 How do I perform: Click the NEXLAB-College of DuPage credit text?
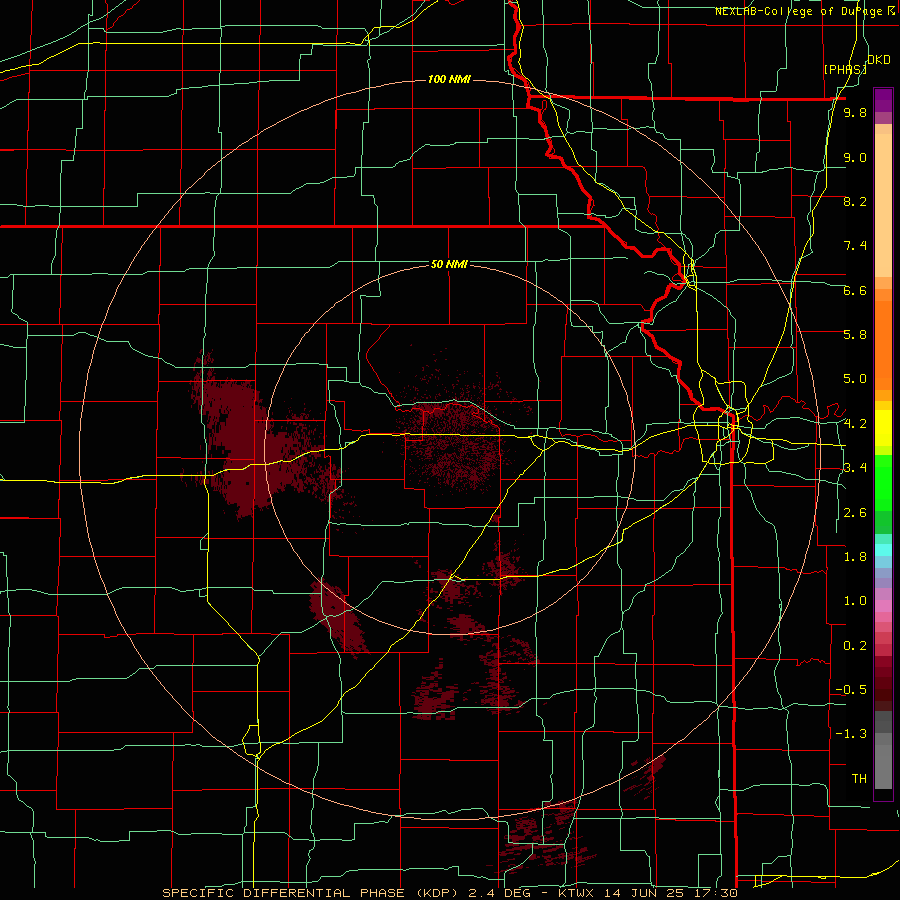(x=804, y=11)
